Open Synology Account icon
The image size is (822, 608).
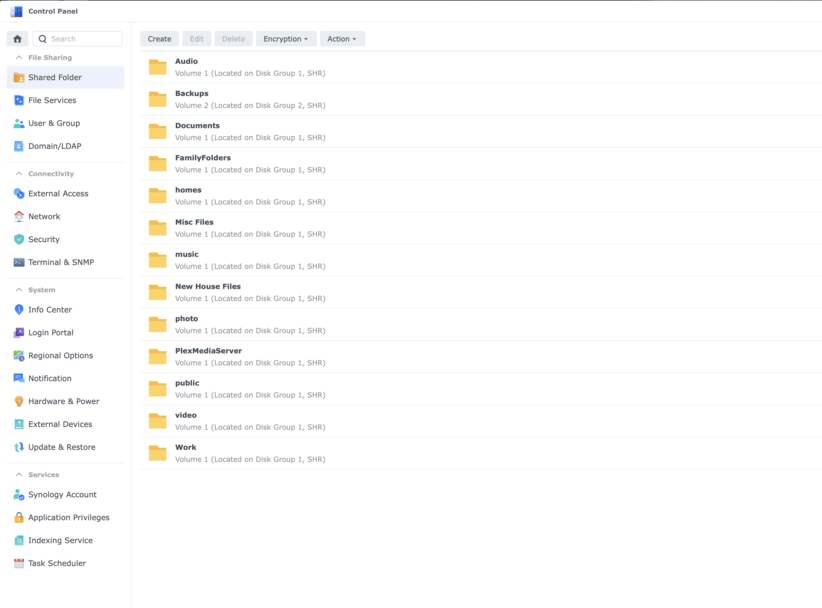pyautogui.click(x=19, y=495)
